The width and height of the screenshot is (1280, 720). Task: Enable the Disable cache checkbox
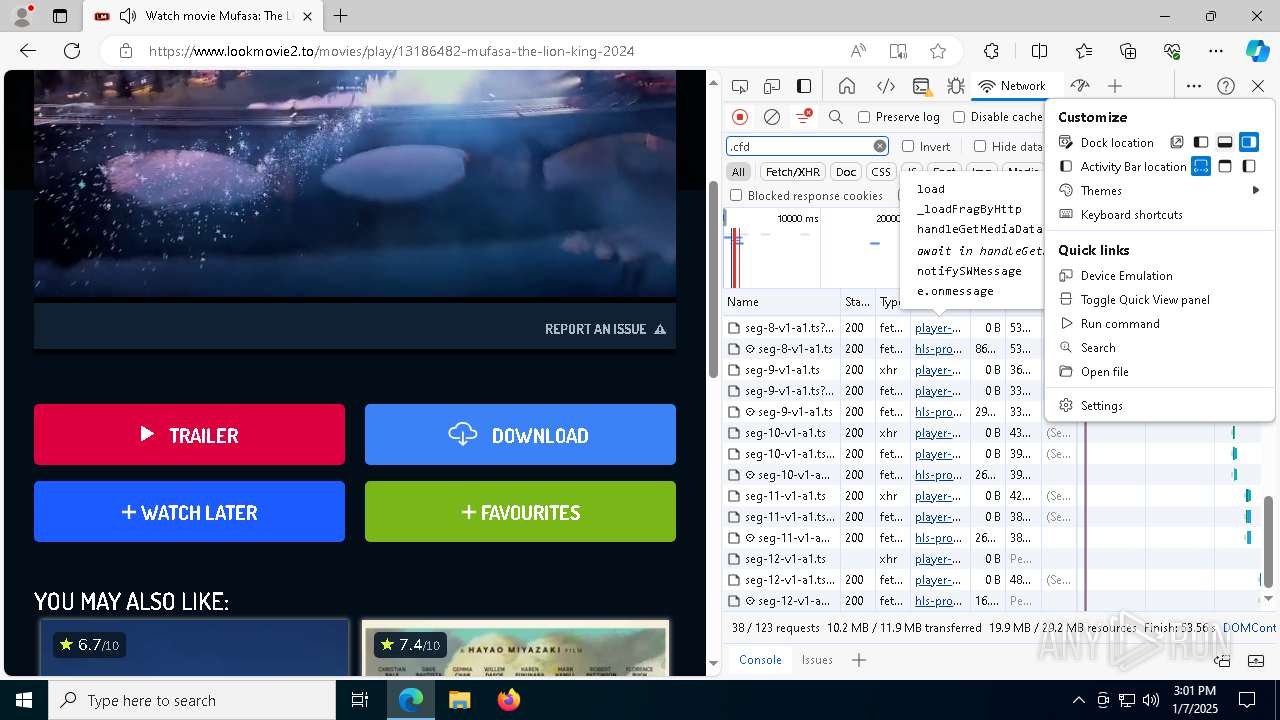click(x=959, y=117)
